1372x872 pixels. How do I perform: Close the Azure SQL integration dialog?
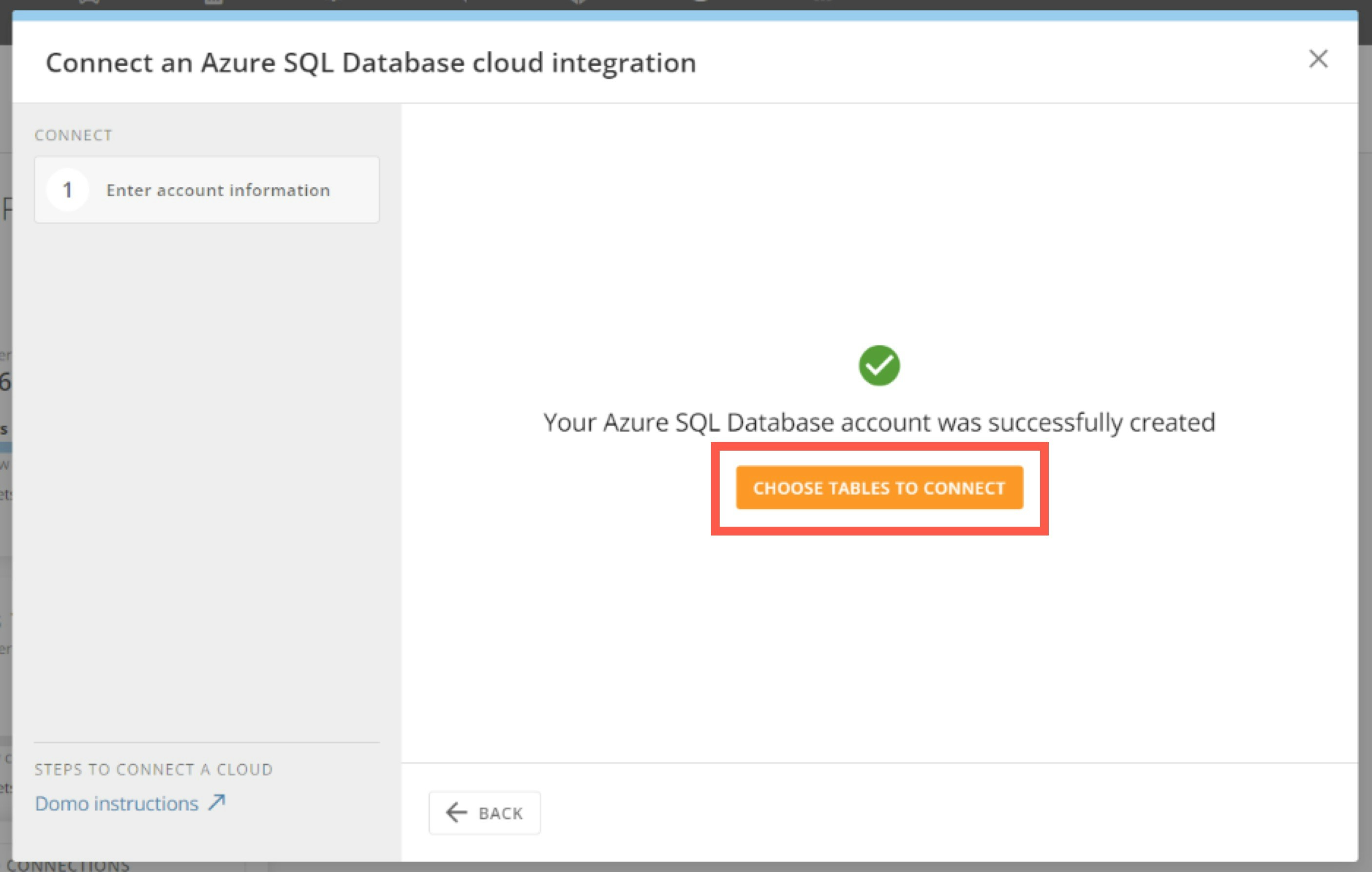click(x=1318, y=59)
